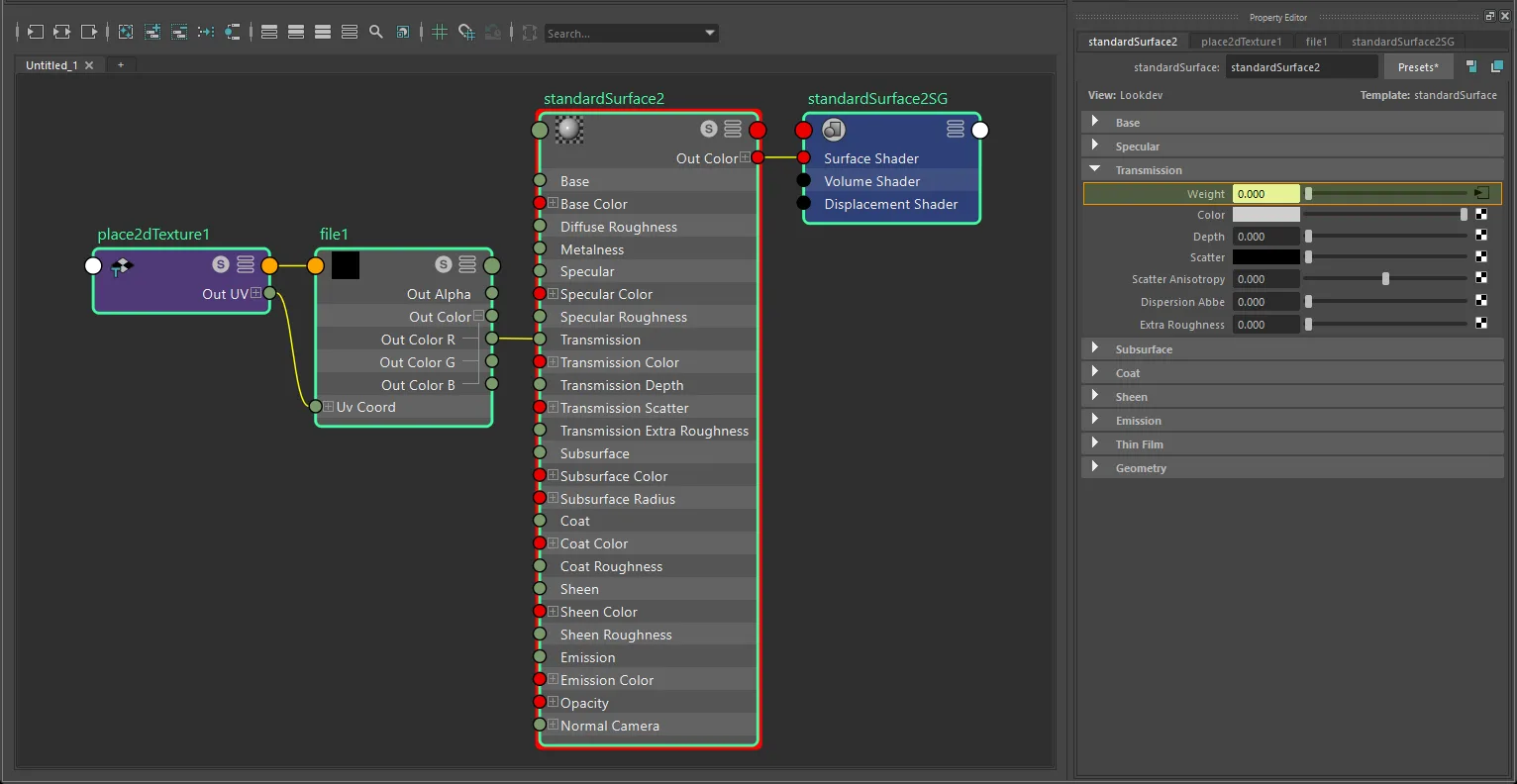This screenshot has width=1517, height=784.
Task: Collapse Out Color on file1 node
Action: pyautogui.click(x=479, y=316)
